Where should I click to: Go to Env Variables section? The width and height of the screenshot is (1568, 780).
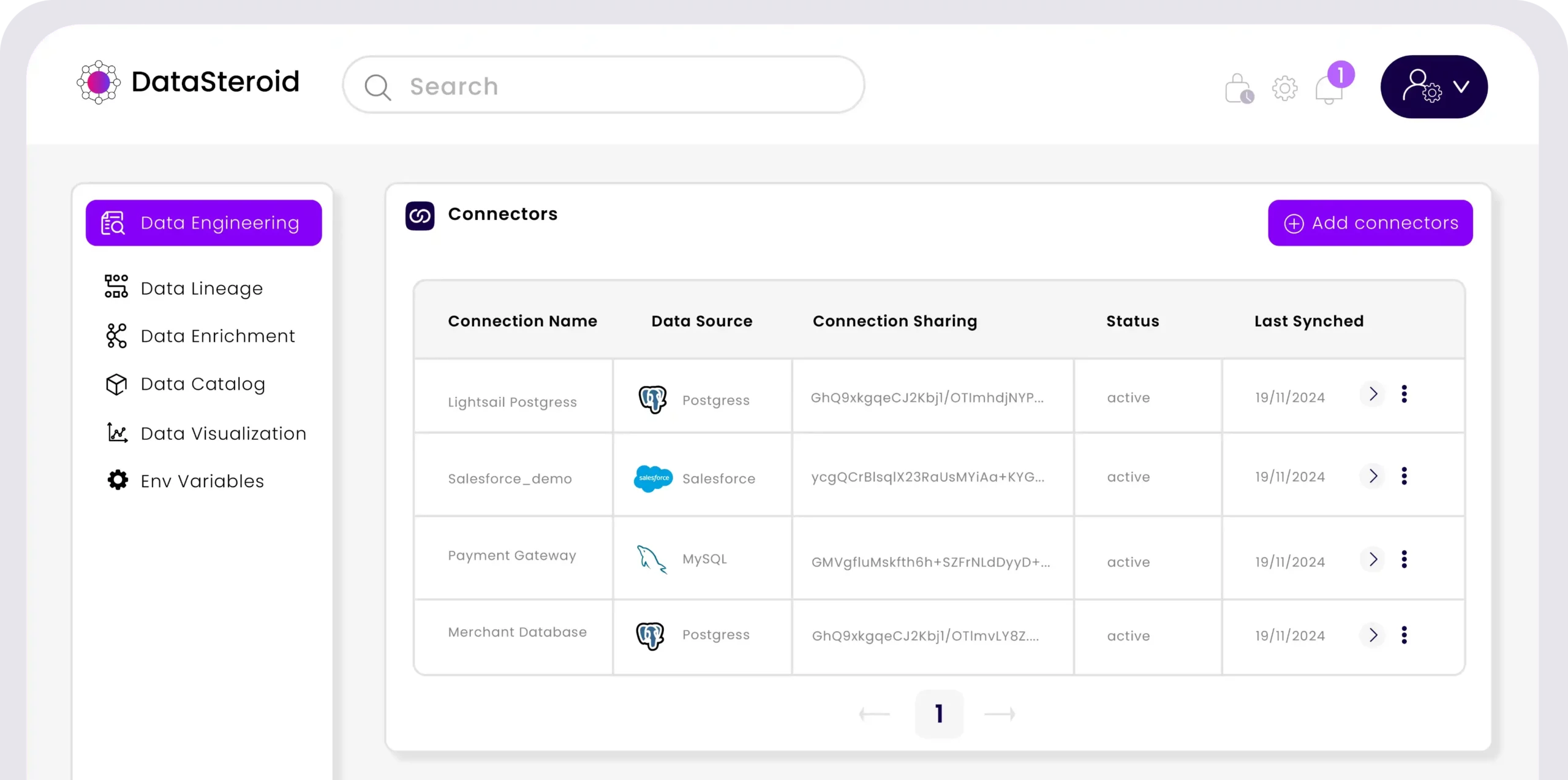pos(202,481)
